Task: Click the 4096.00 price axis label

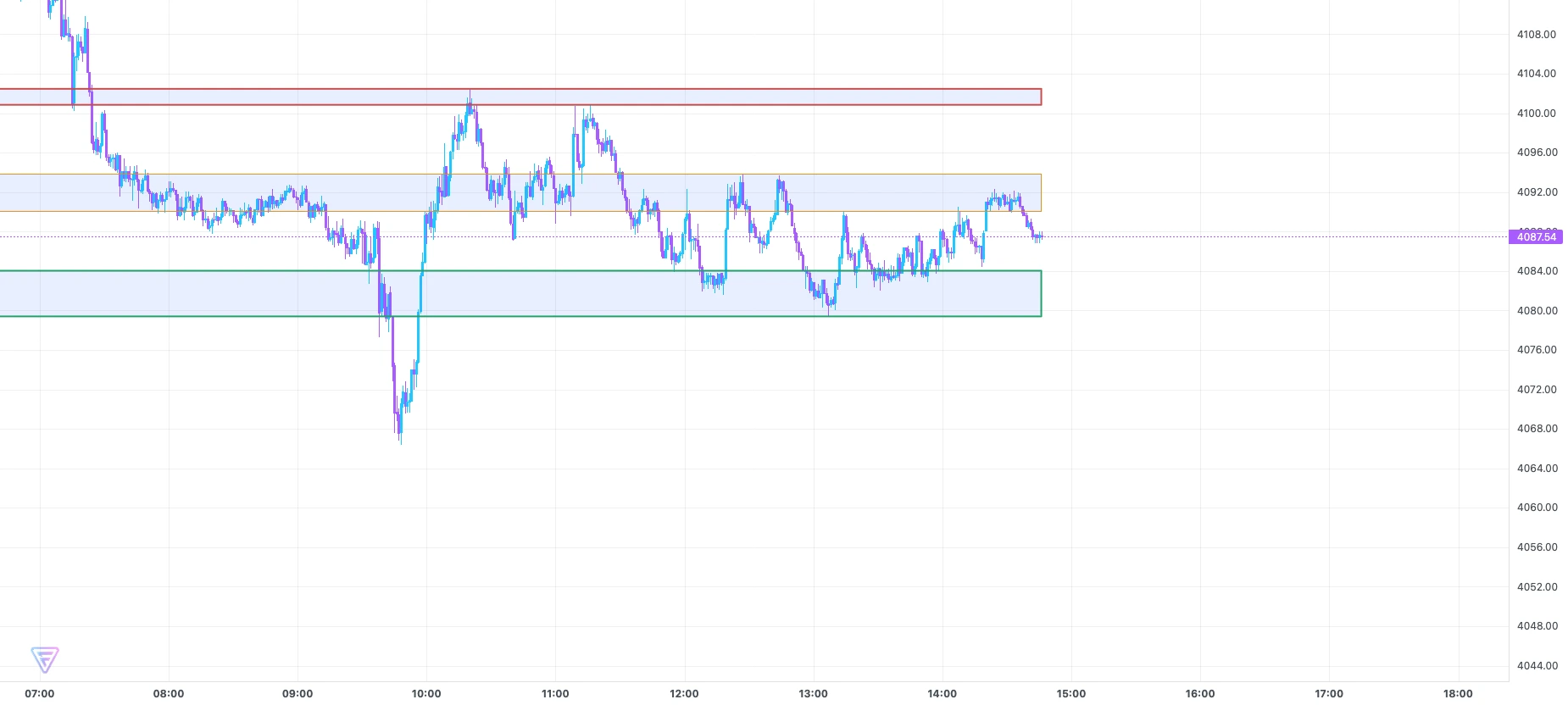Action: [x=1537, y=153]
